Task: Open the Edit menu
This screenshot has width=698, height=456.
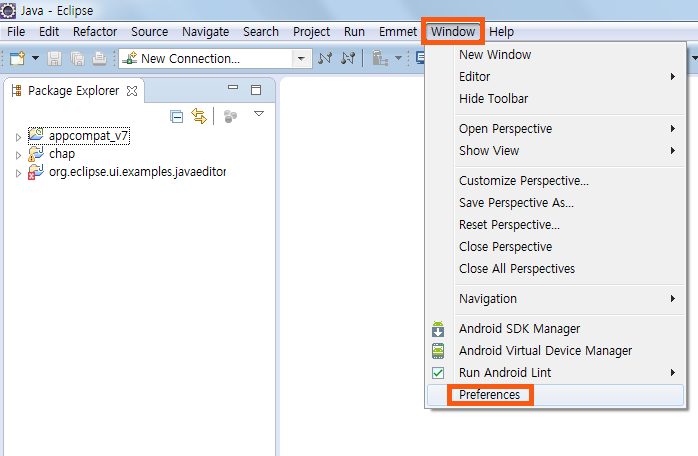Action: point(49,32)
